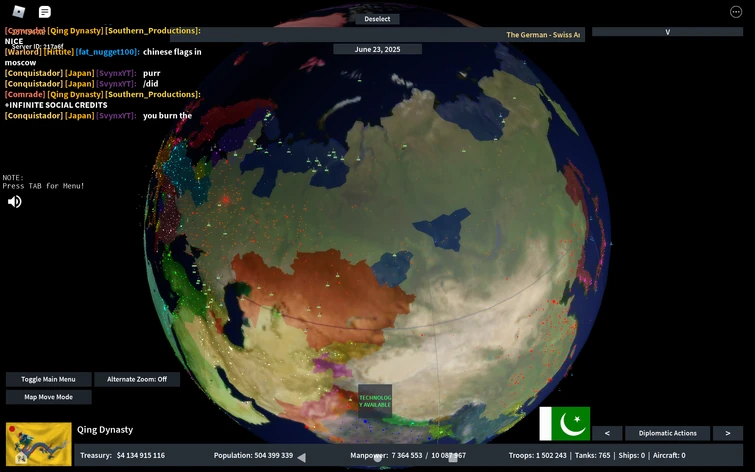Click the Aircraft: 0 count

[669, 455]
